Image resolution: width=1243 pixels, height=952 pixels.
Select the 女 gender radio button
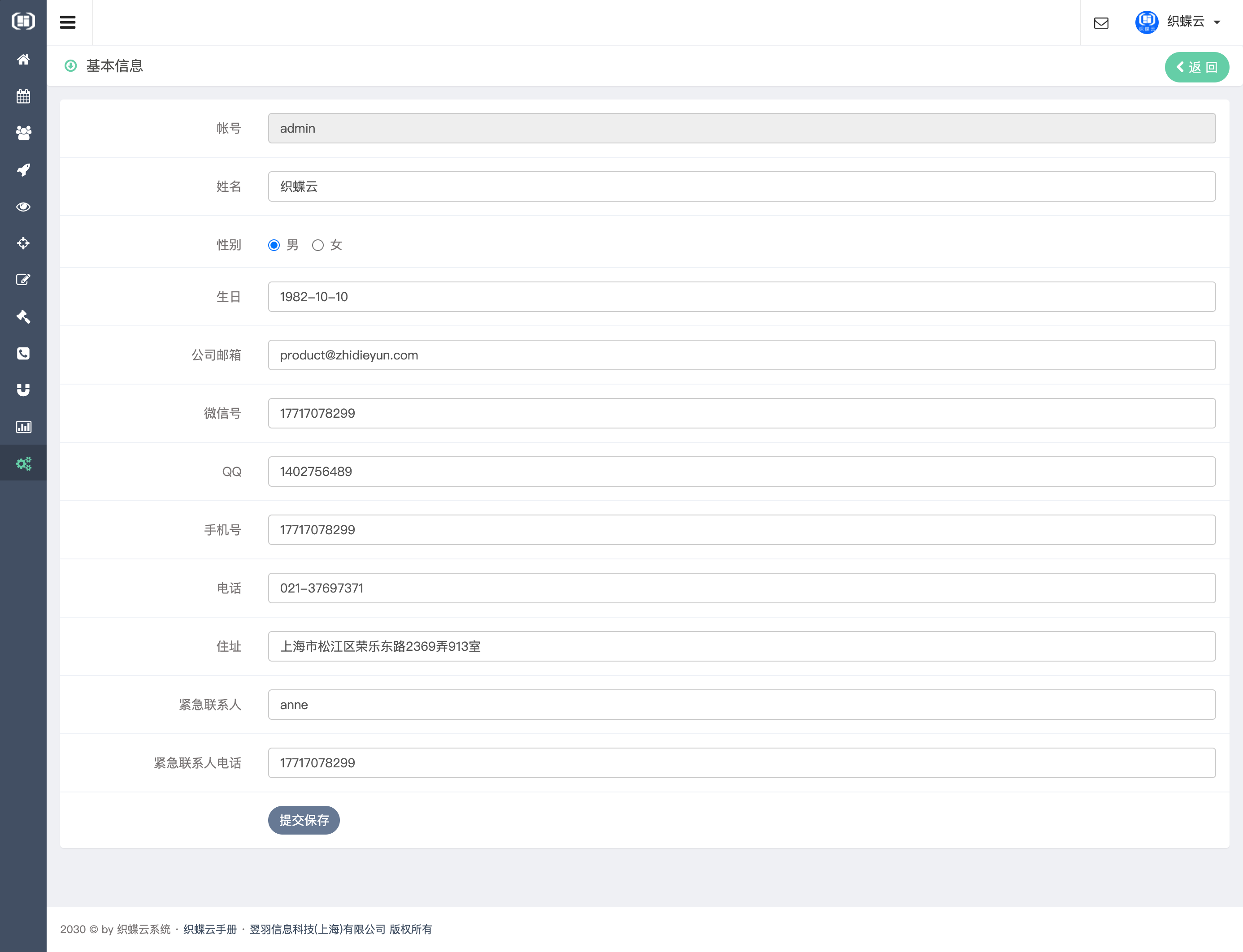(x=317, y=245)
